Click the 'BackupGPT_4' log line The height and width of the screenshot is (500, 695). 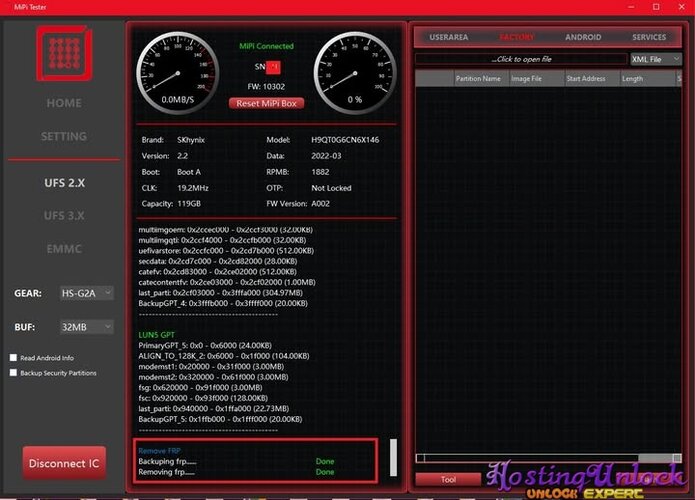tap(223, 304)
